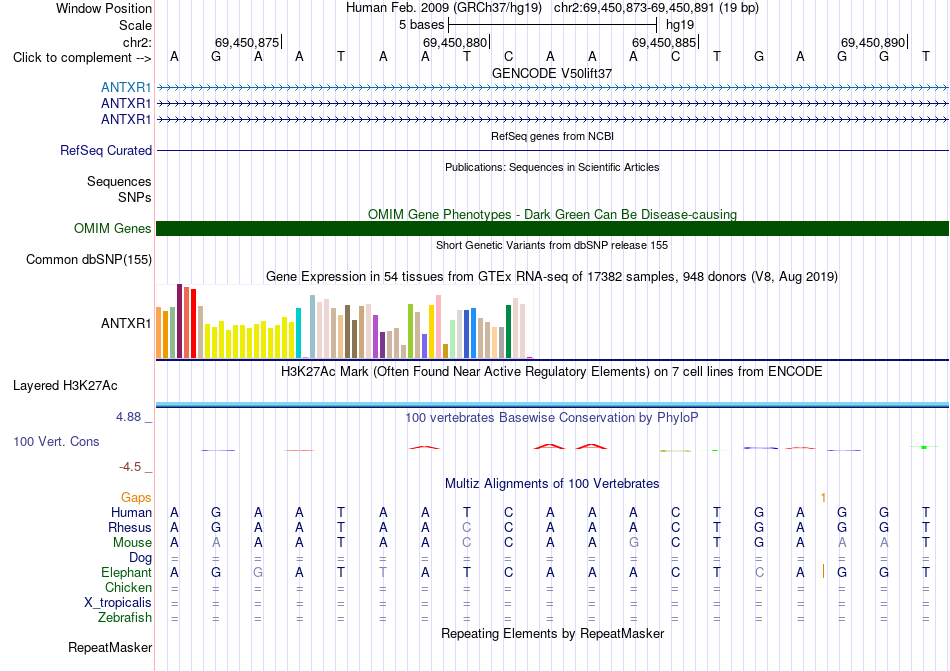This screenshot has height=671, width=950.
Task: Click the Mouse species row label
Action: tap(132, 543)
